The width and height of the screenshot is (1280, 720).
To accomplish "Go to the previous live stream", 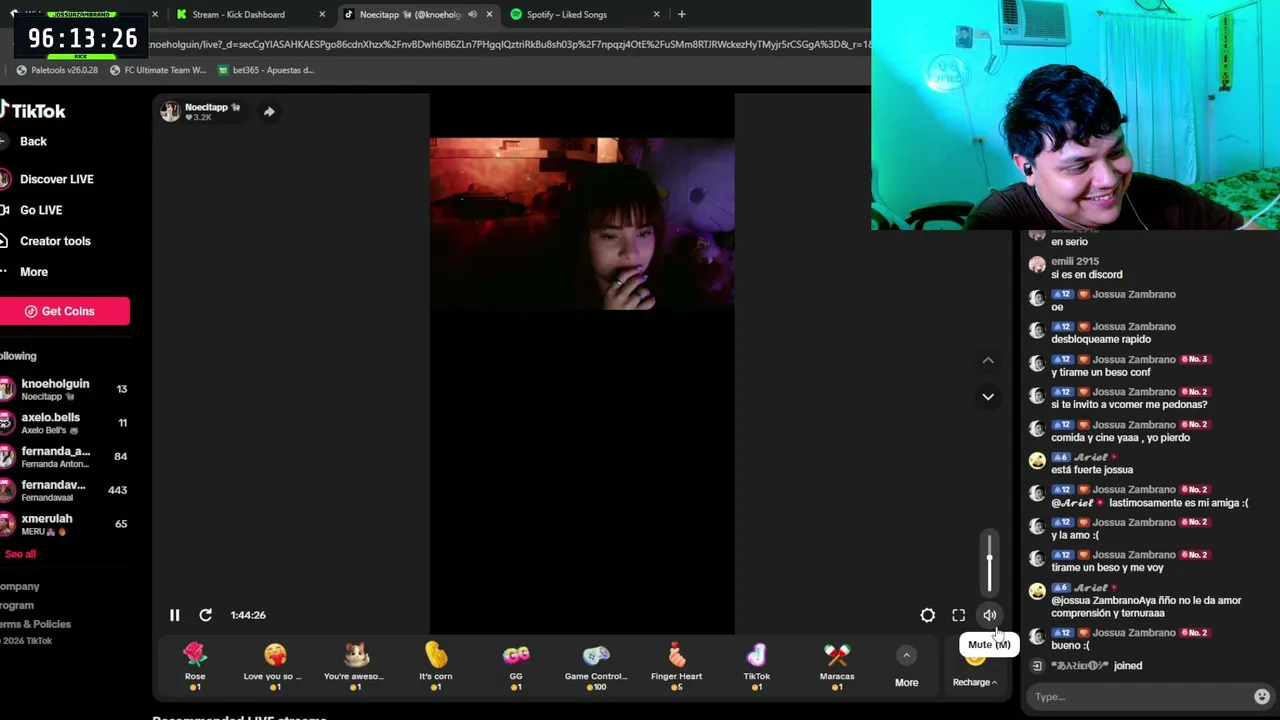I will pyautogui.click(x=988, y=361).
